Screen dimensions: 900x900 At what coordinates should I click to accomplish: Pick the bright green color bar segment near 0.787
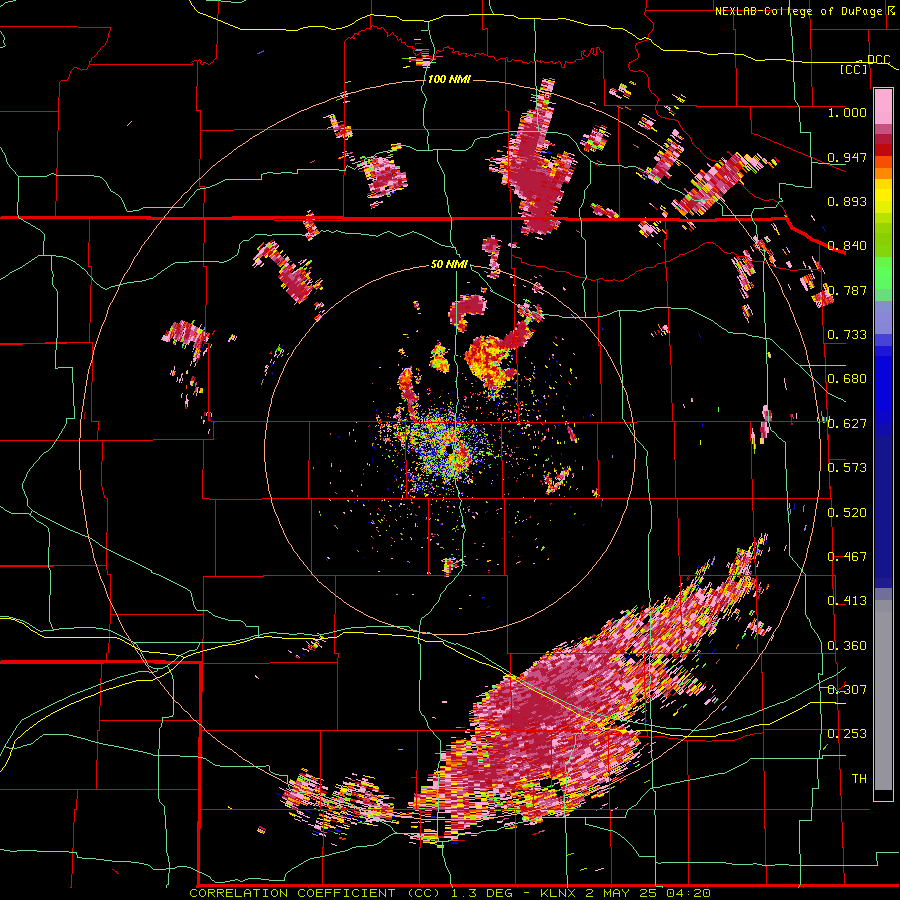[x=883, y=276]
